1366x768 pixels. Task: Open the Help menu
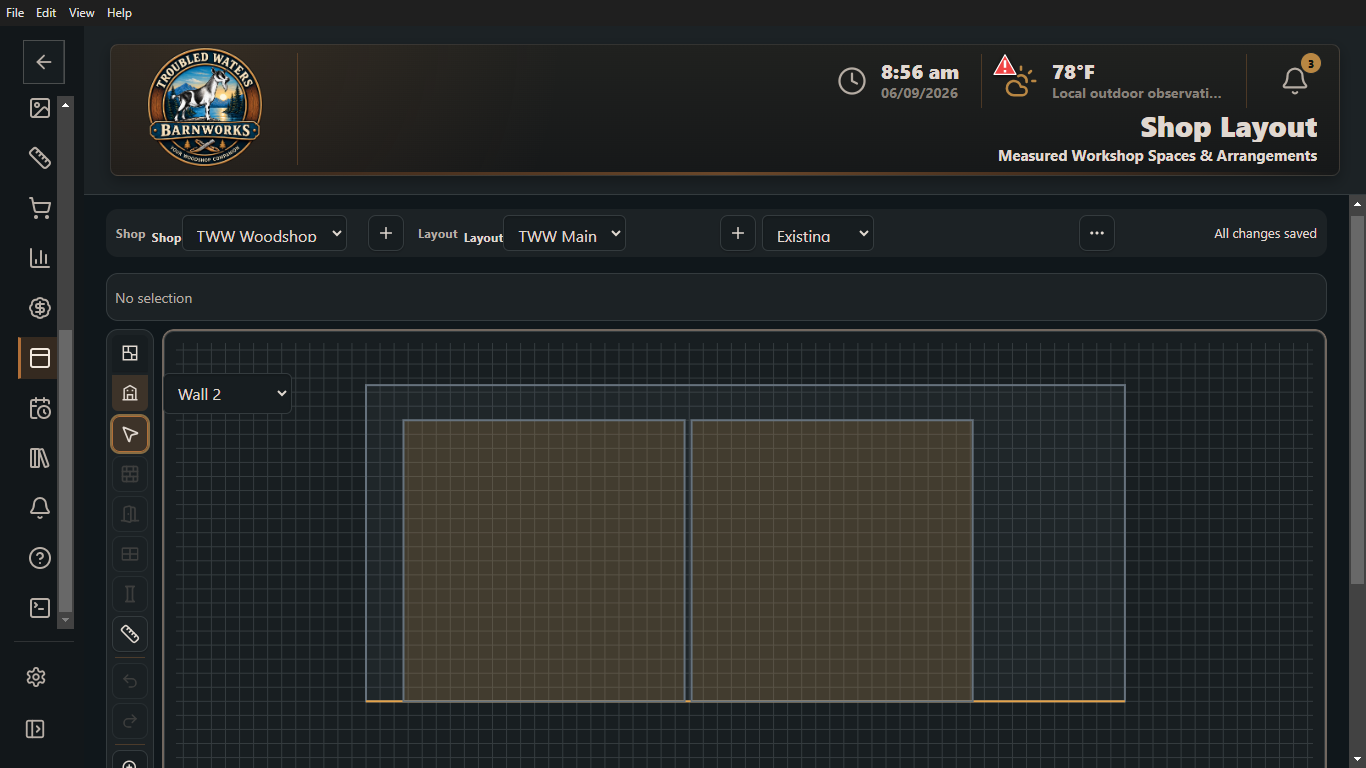click(x=119, y=13)
